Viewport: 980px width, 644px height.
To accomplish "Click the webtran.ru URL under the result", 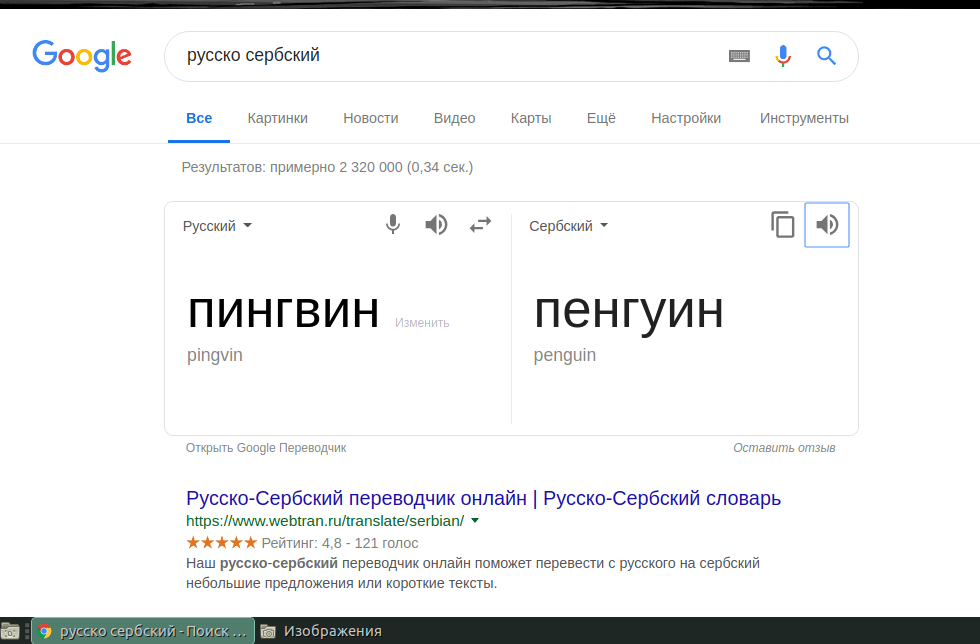I will point(325,521).
